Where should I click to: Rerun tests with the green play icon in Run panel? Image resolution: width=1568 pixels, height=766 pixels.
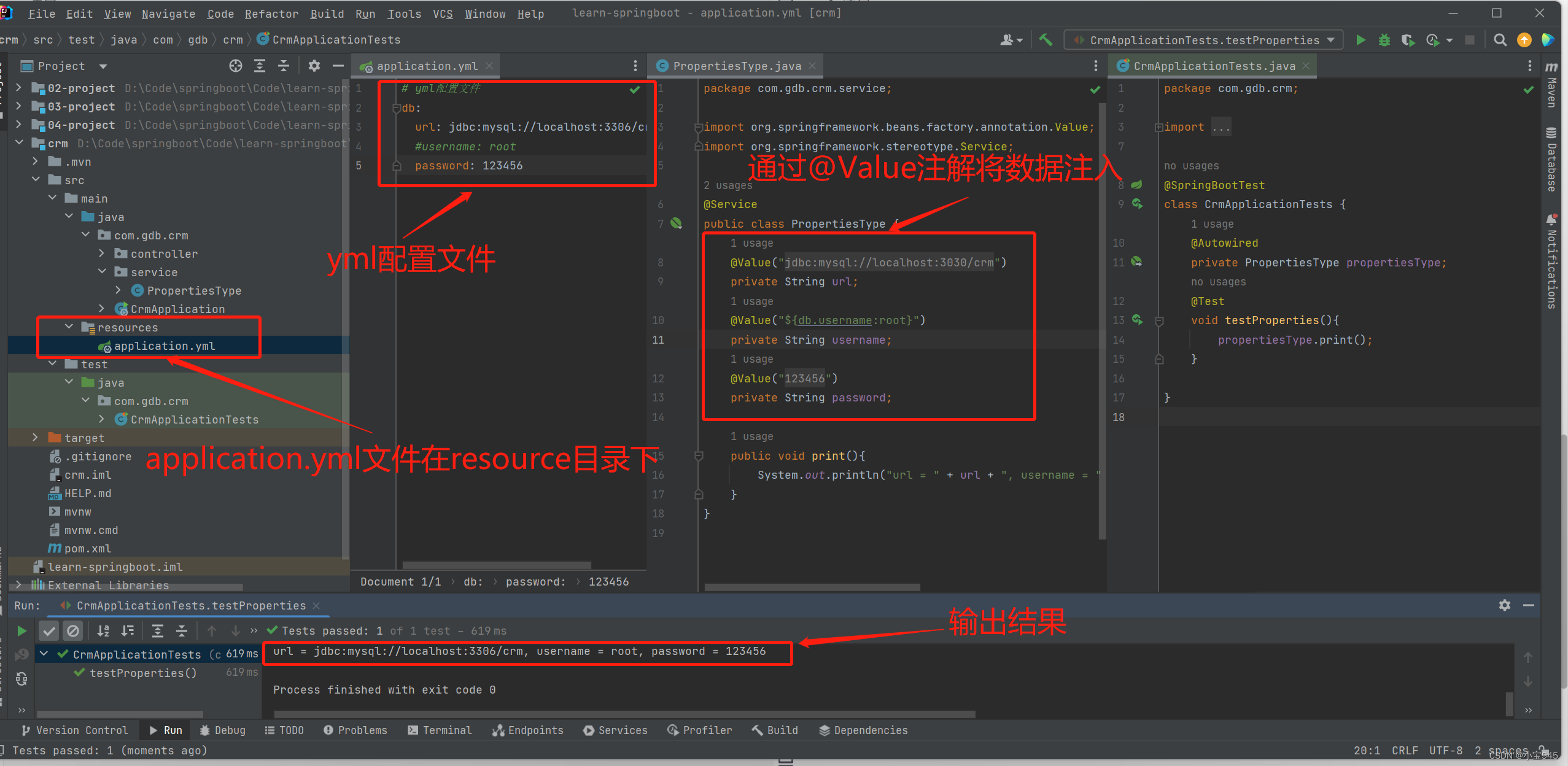click(x=21, y=630)
